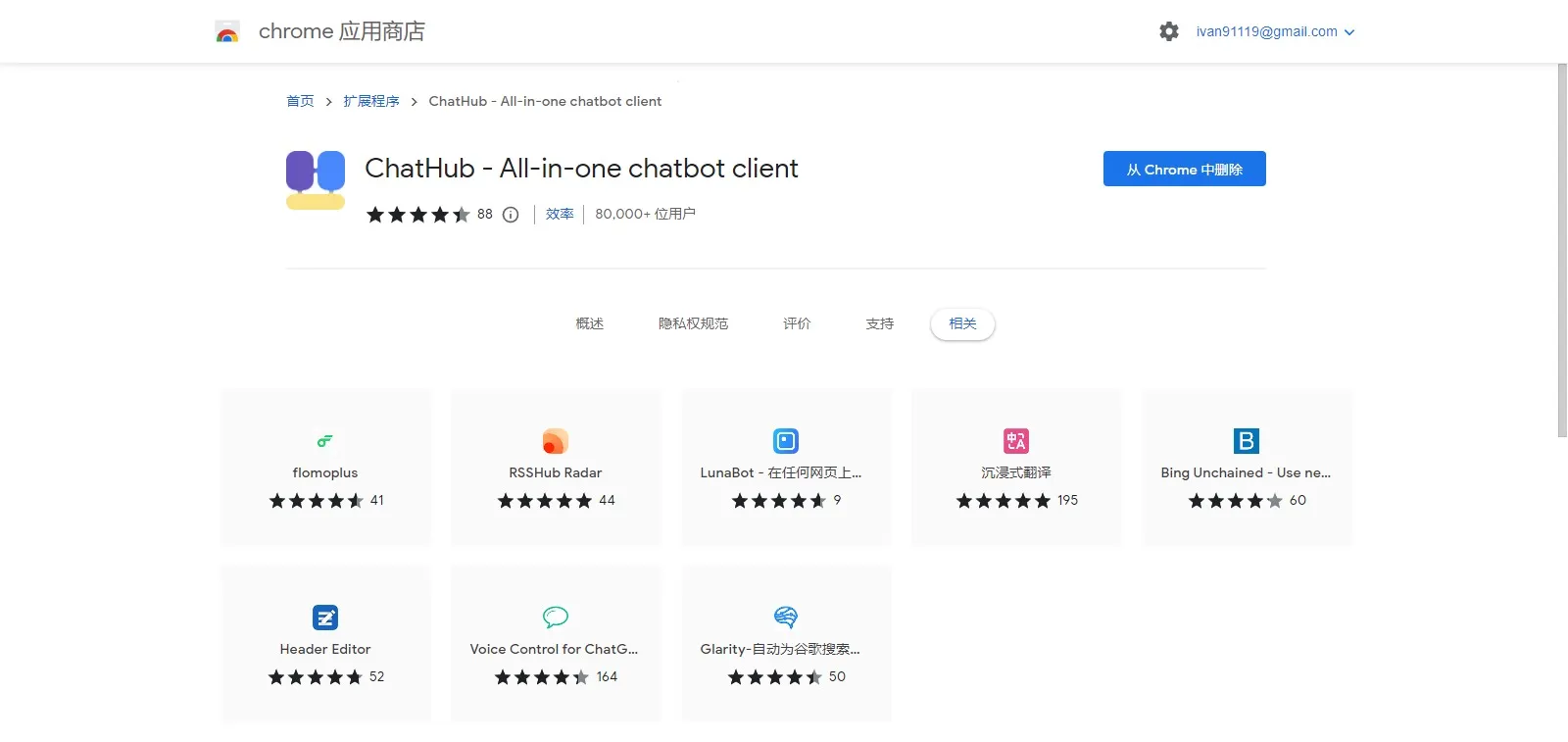Open the flomoplus extension title
This screenshot has height=742, width=1568.
pos(325,472)
